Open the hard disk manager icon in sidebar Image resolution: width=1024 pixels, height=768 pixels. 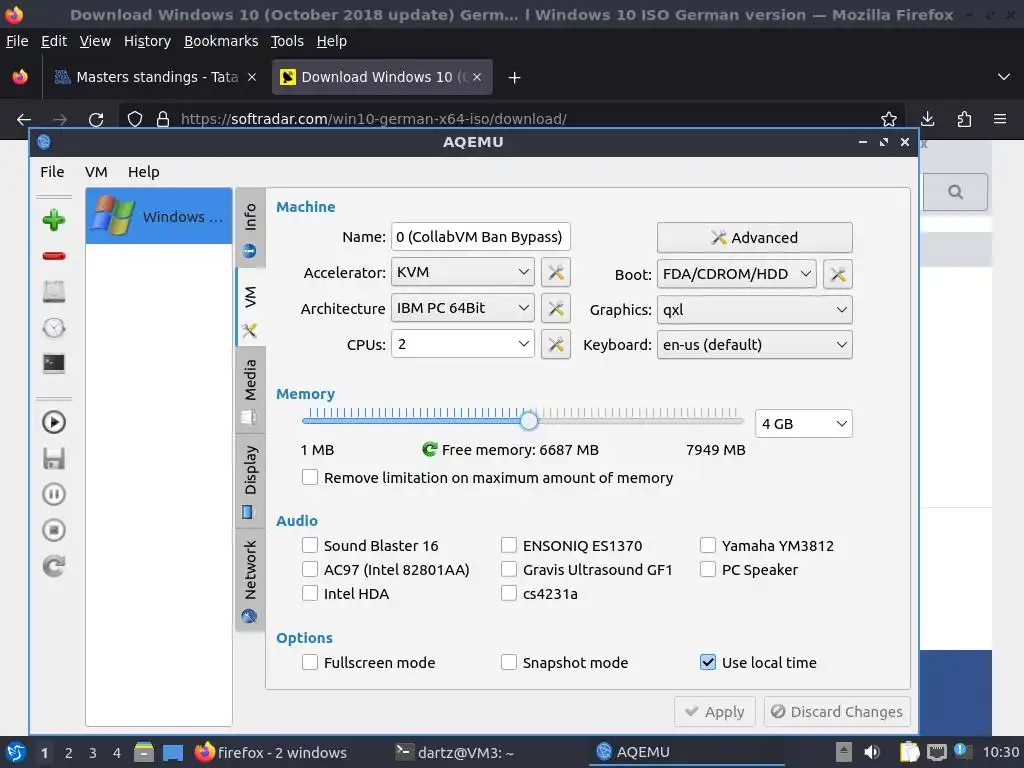coord(54,291)
